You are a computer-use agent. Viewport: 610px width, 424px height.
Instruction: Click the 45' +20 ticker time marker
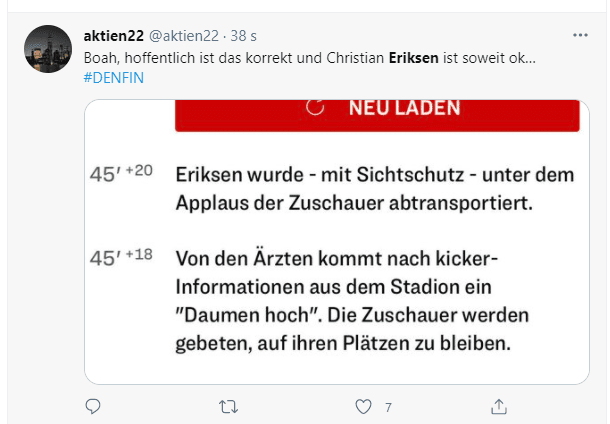[x=122, y=172]
